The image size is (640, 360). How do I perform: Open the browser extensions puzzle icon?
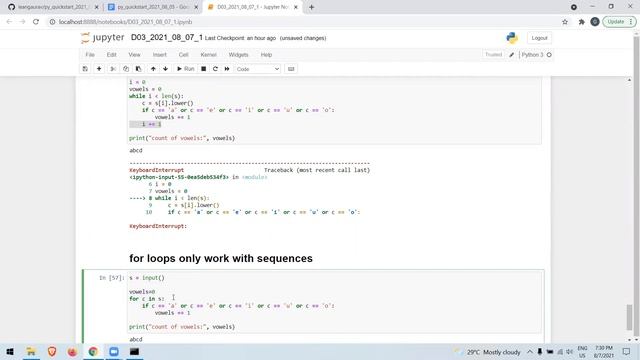[x=582, y=22]
